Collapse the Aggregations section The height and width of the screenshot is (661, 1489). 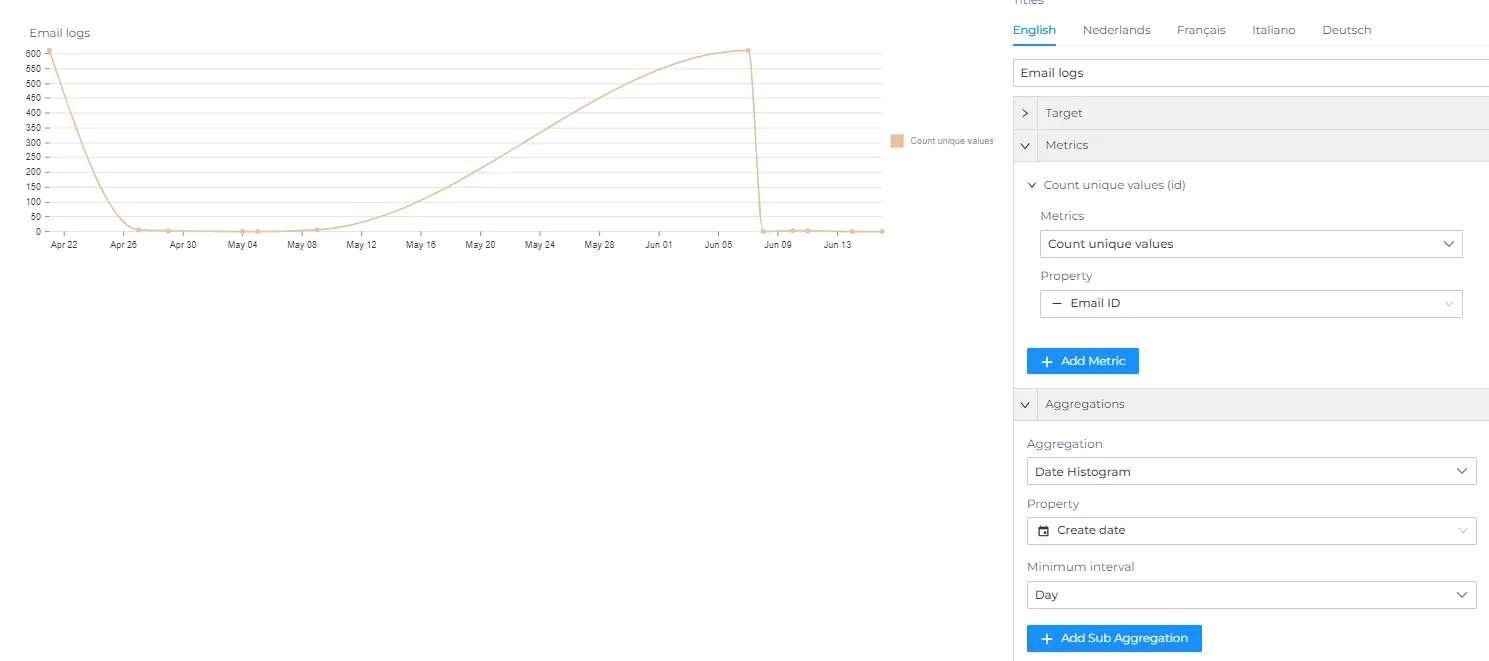point(1251,404)
